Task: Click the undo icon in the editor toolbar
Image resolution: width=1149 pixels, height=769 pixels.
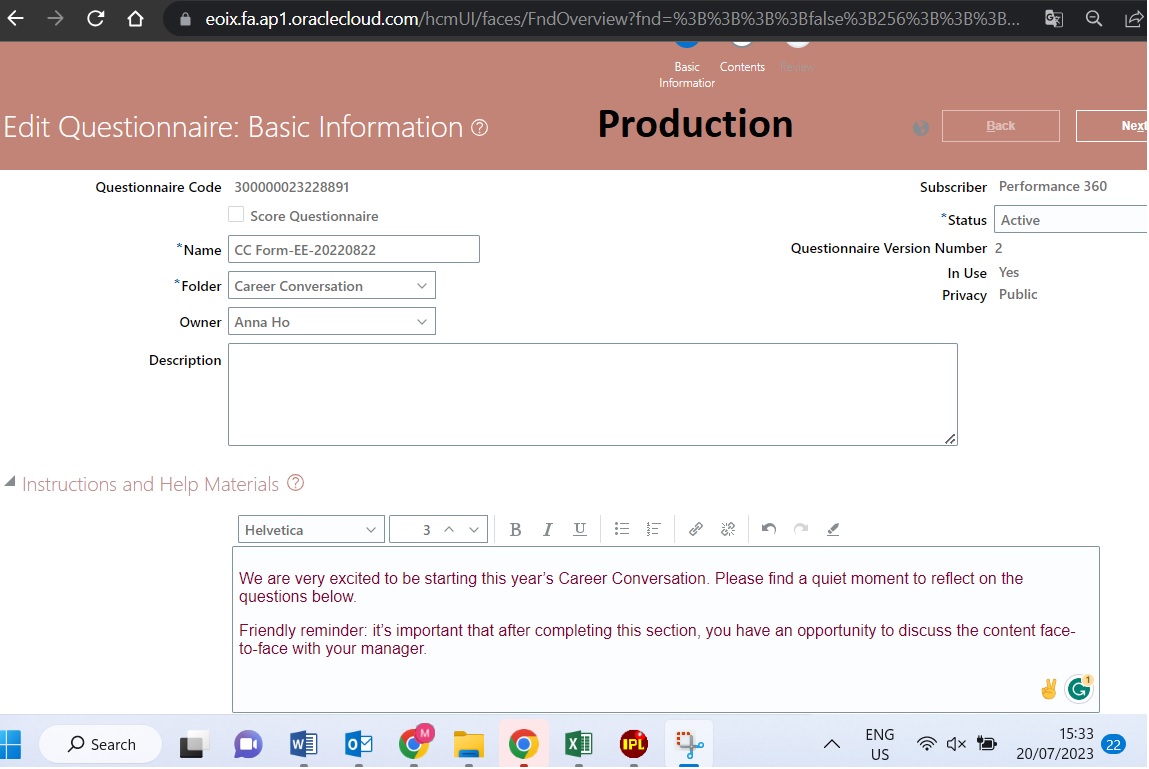Action: tap(769, 529)
